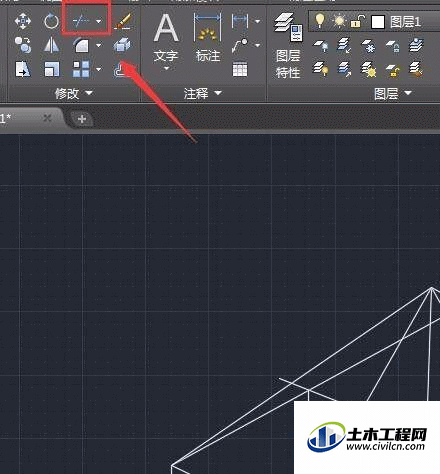
Task: Click the Layer Unlock icon
Action: 393,69
